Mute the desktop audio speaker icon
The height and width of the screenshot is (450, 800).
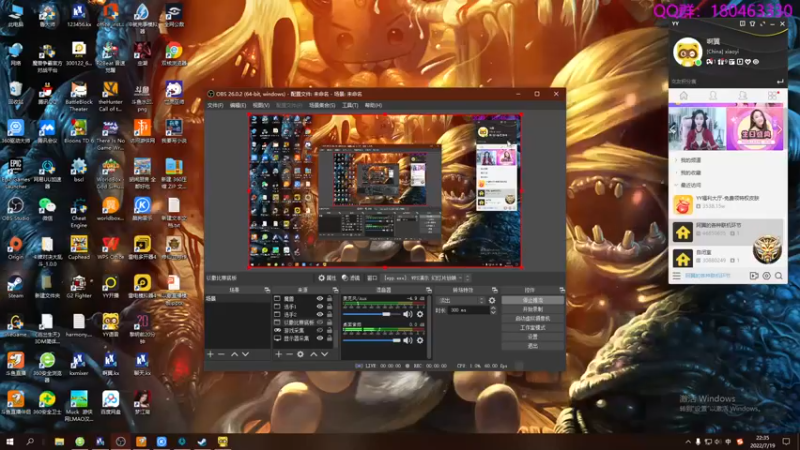pyautogui.click(x=408, y=340)
